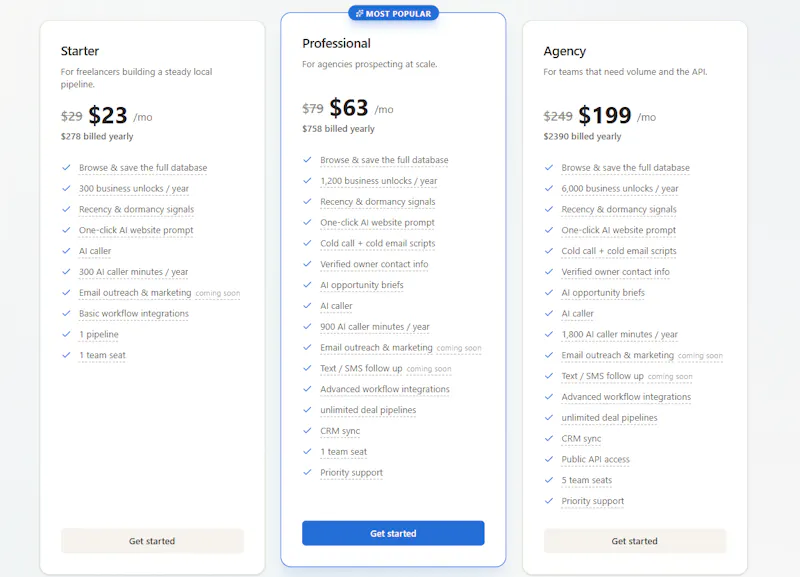The image size is (800, 577).
Task: Click the Professional unlimited deal pipelines feature
Action: [368, 410]
